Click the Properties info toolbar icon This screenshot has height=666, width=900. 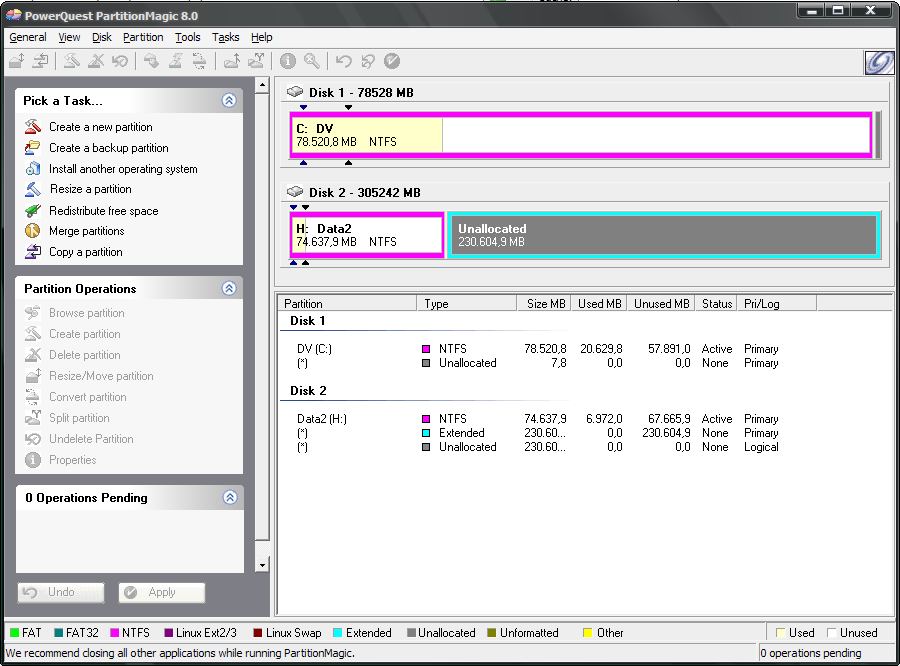coord(288,61)
